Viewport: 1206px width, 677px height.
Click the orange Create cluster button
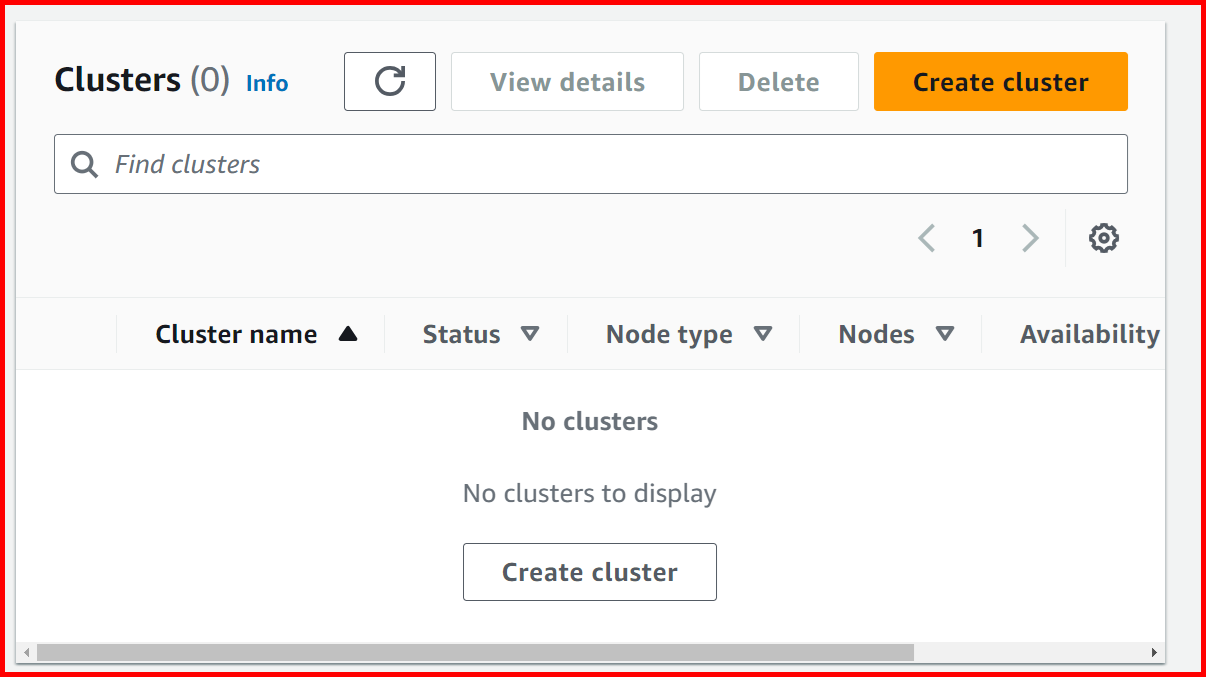(1000, 81)
